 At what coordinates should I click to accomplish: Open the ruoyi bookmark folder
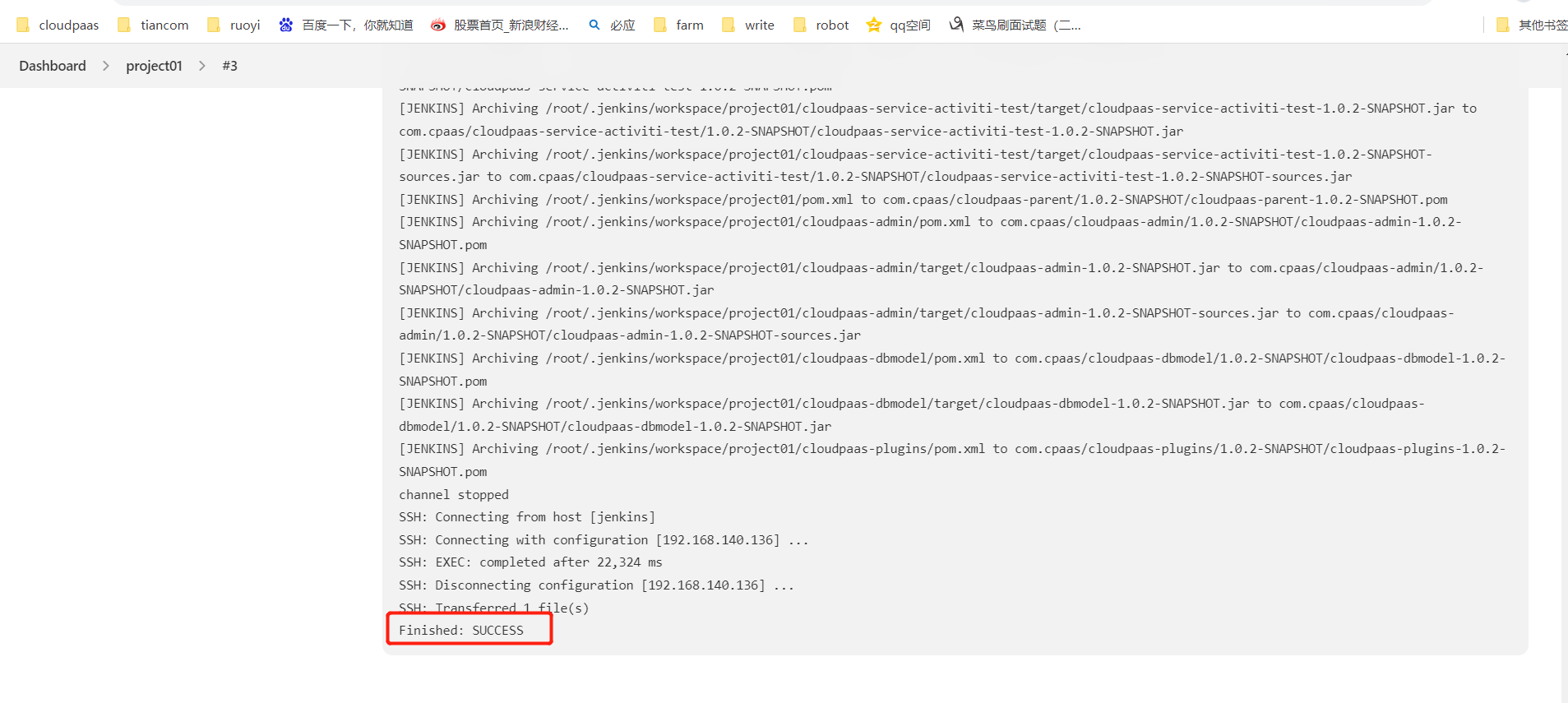pos(234,25)
